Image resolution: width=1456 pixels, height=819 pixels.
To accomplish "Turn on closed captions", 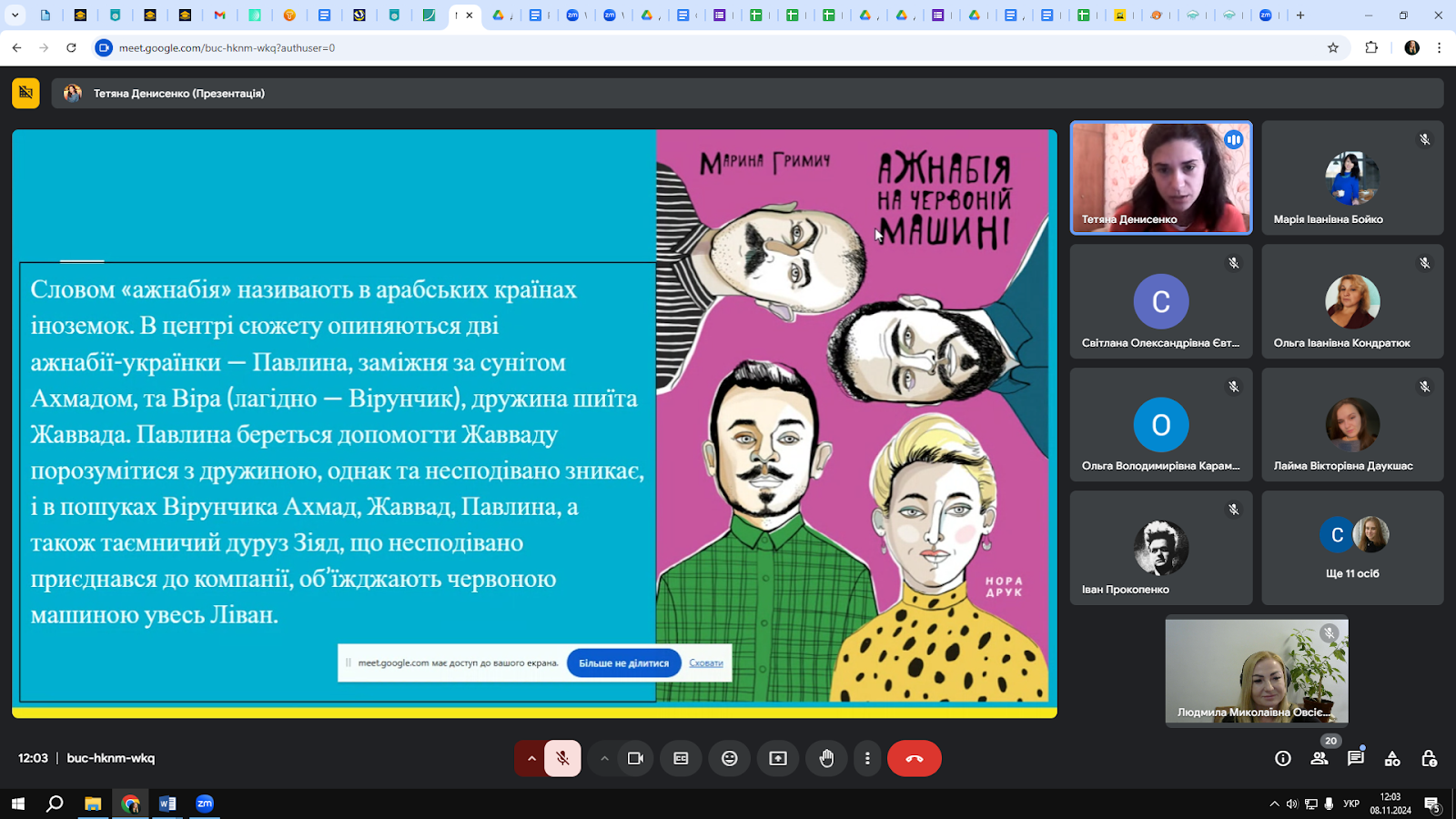I will click(x=681, y=758).
